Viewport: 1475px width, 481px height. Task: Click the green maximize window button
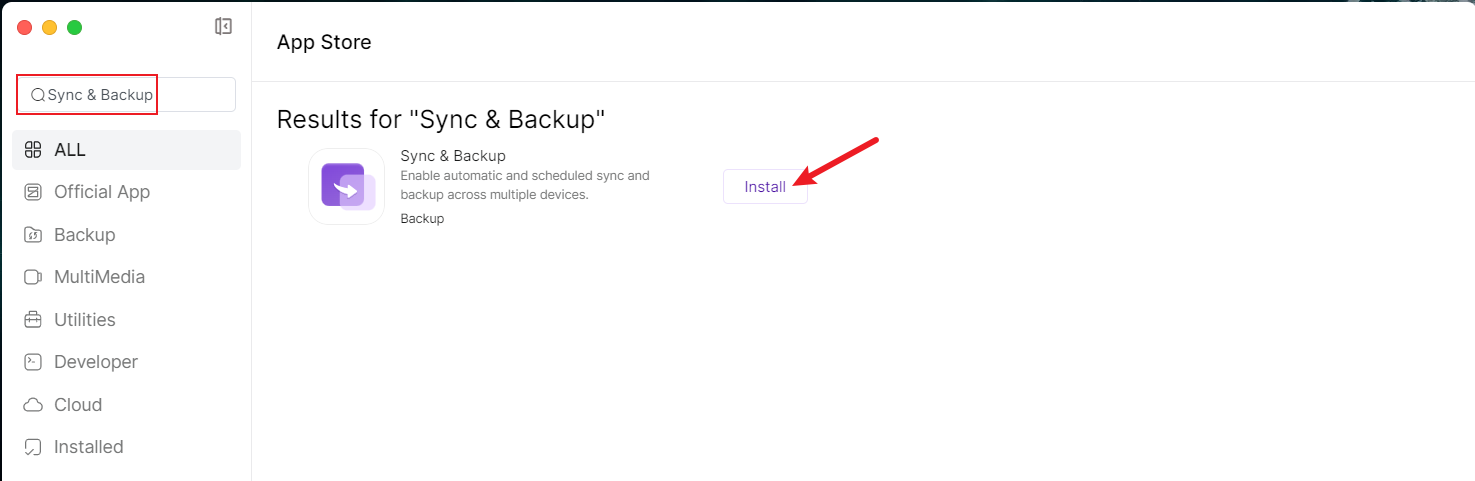click(x=74, y=27)
